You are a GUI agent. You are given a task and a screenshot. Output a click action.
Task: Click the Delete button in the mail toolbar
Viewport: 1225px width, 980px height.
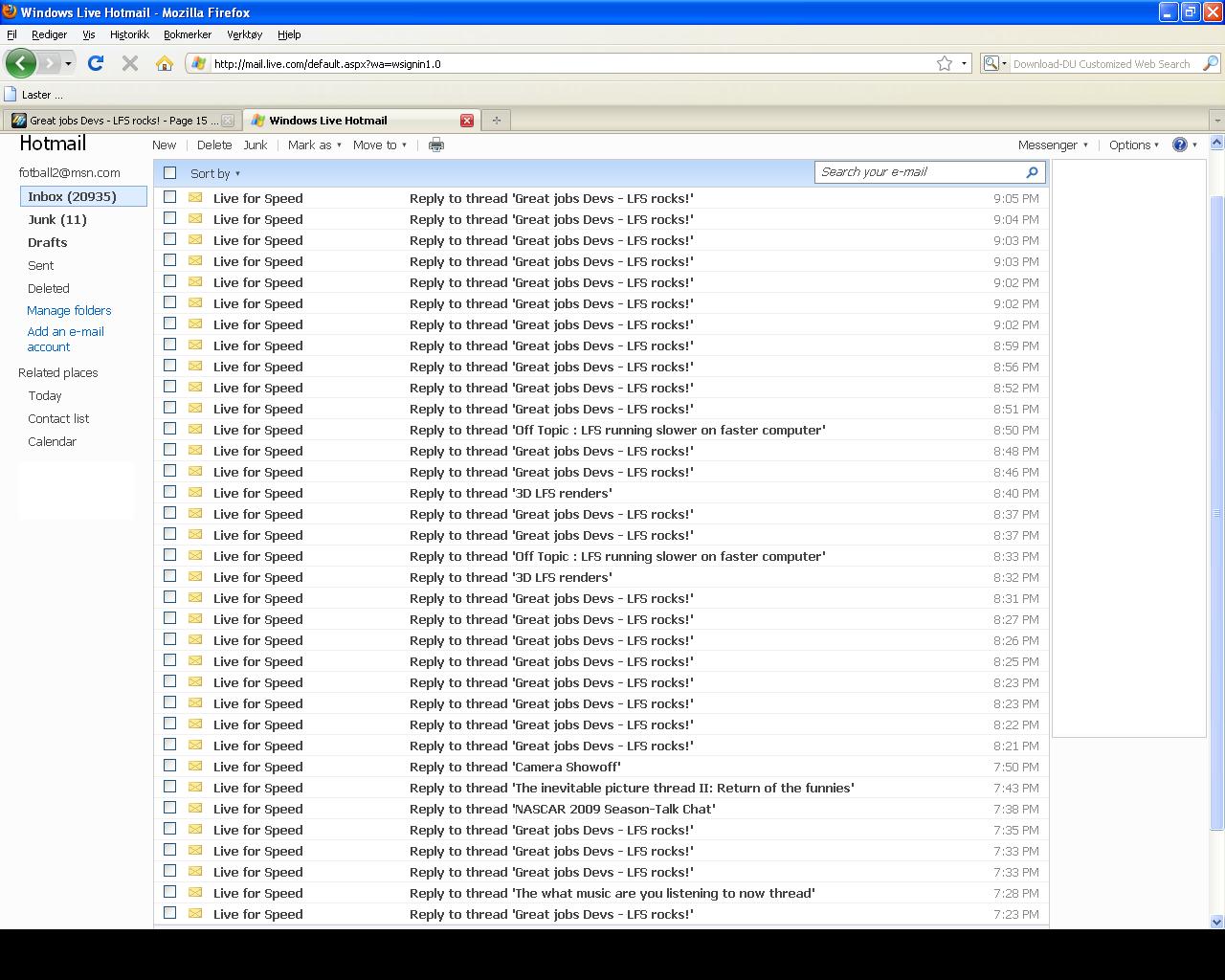[214, 145]
